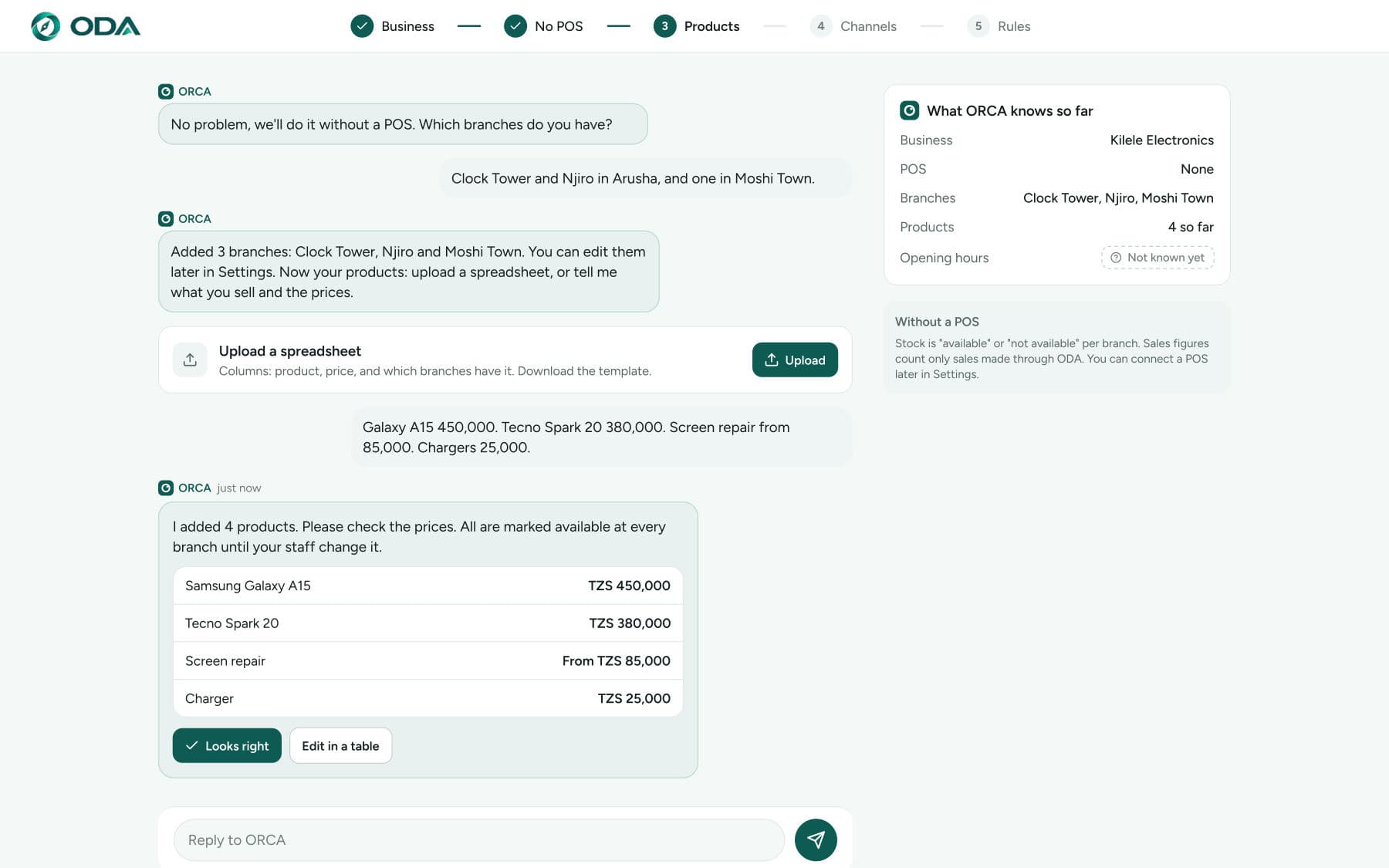The width and height of the screenshot is (1389, 868).
Task: Confirm with the Looks right button
Action: (x=227, y=745)
